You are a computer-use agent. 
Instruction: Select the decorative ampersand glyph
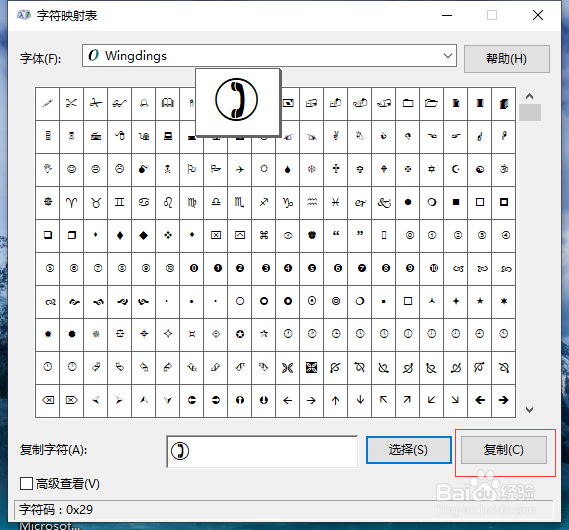[x=384, y=203]
